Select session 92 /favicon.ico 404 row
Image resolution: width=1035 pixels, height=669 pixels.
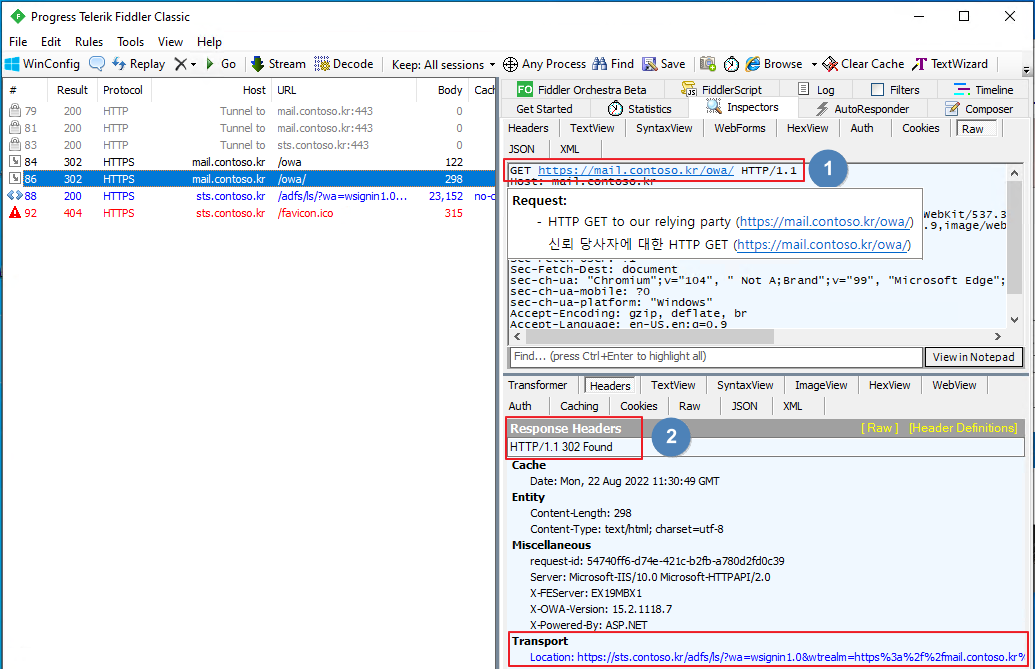(x=250, y=213)
